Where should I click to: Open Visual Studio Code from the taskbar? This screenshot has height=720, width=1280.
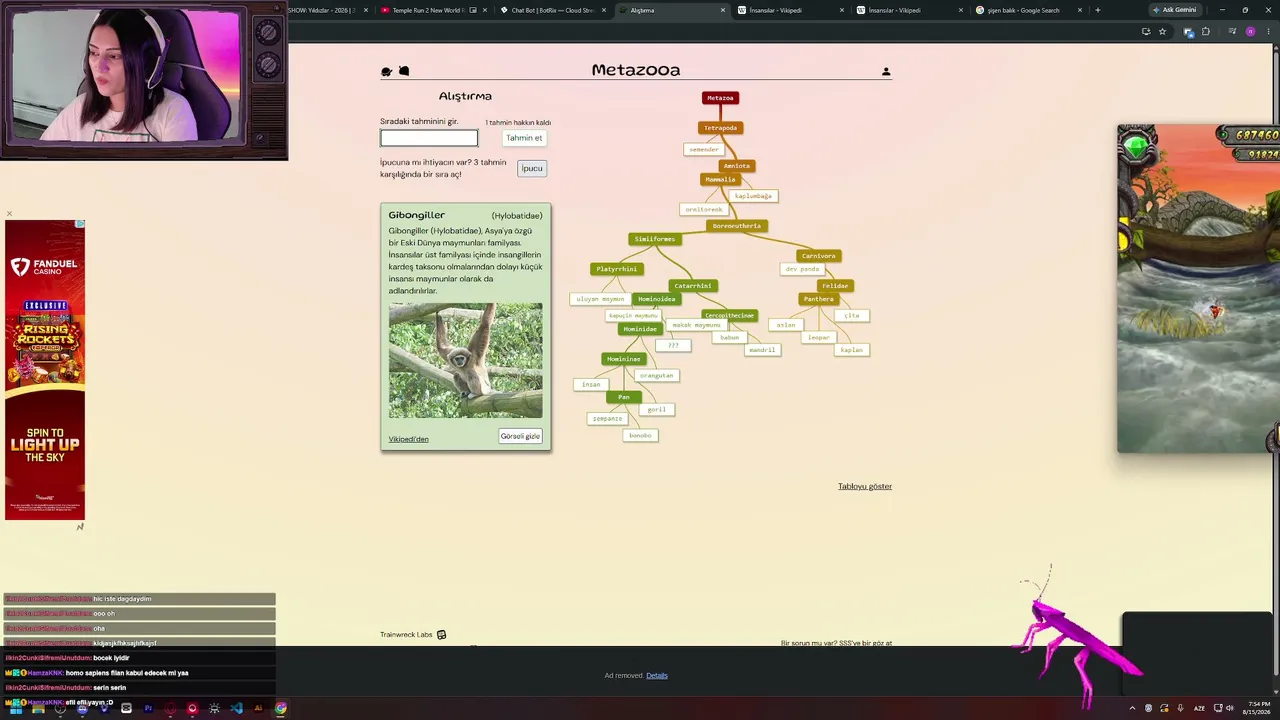236,708
